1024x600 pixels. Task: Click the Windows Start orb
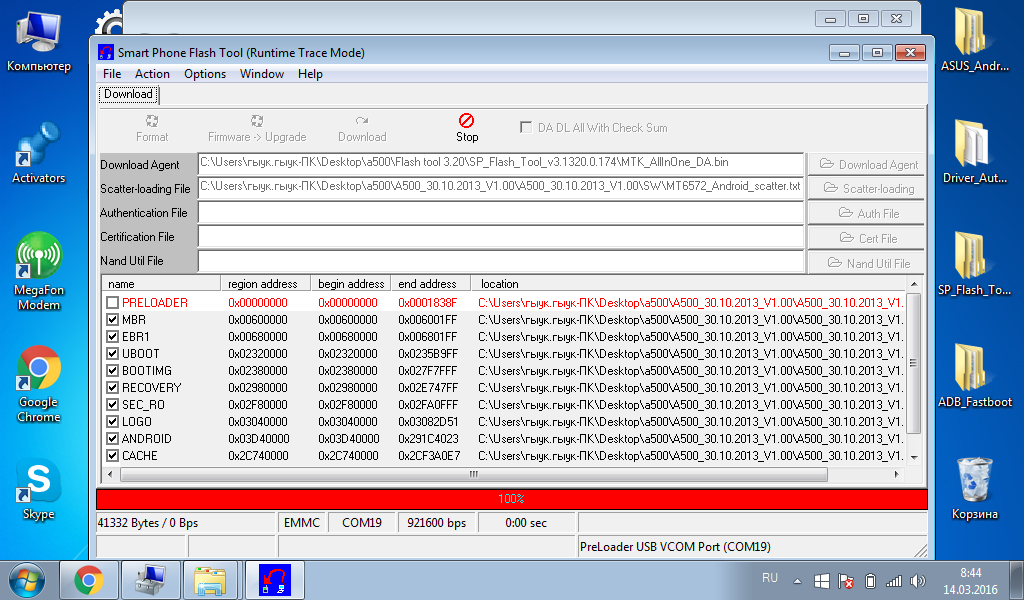tap(27, 580)
